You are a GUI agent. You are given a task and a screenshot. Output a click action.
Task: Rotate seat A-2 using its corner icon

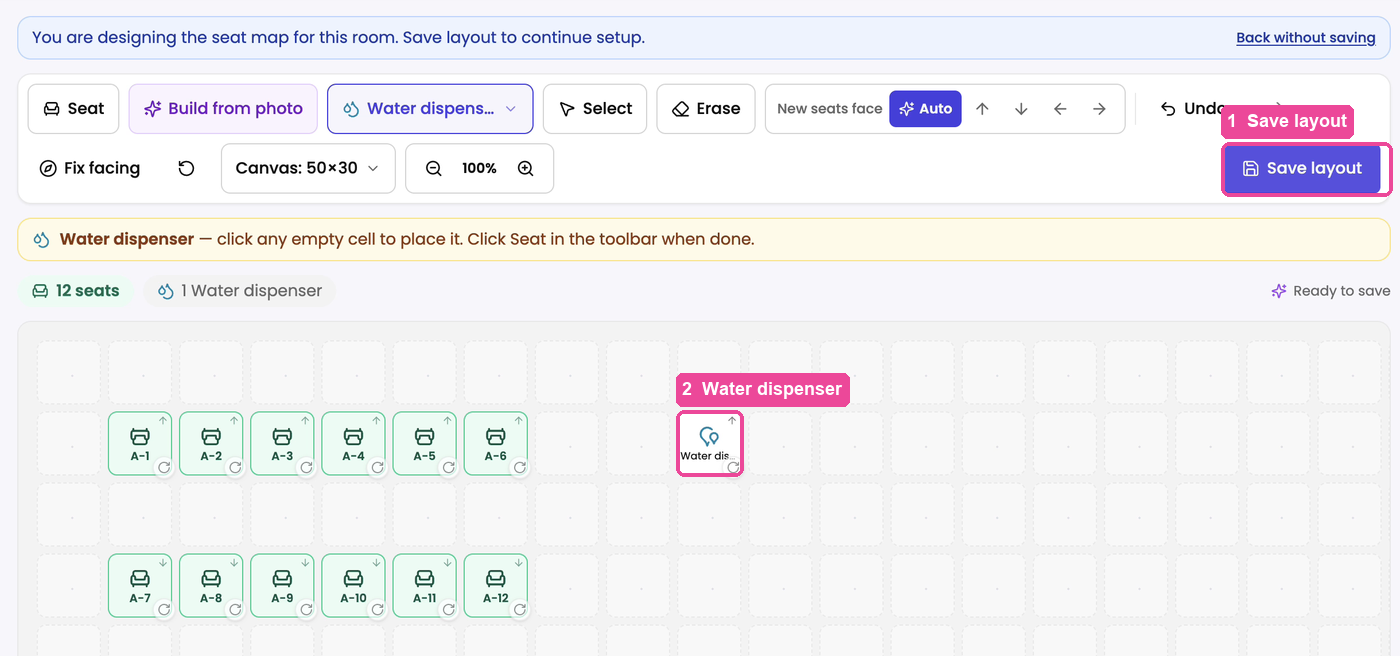235,467
